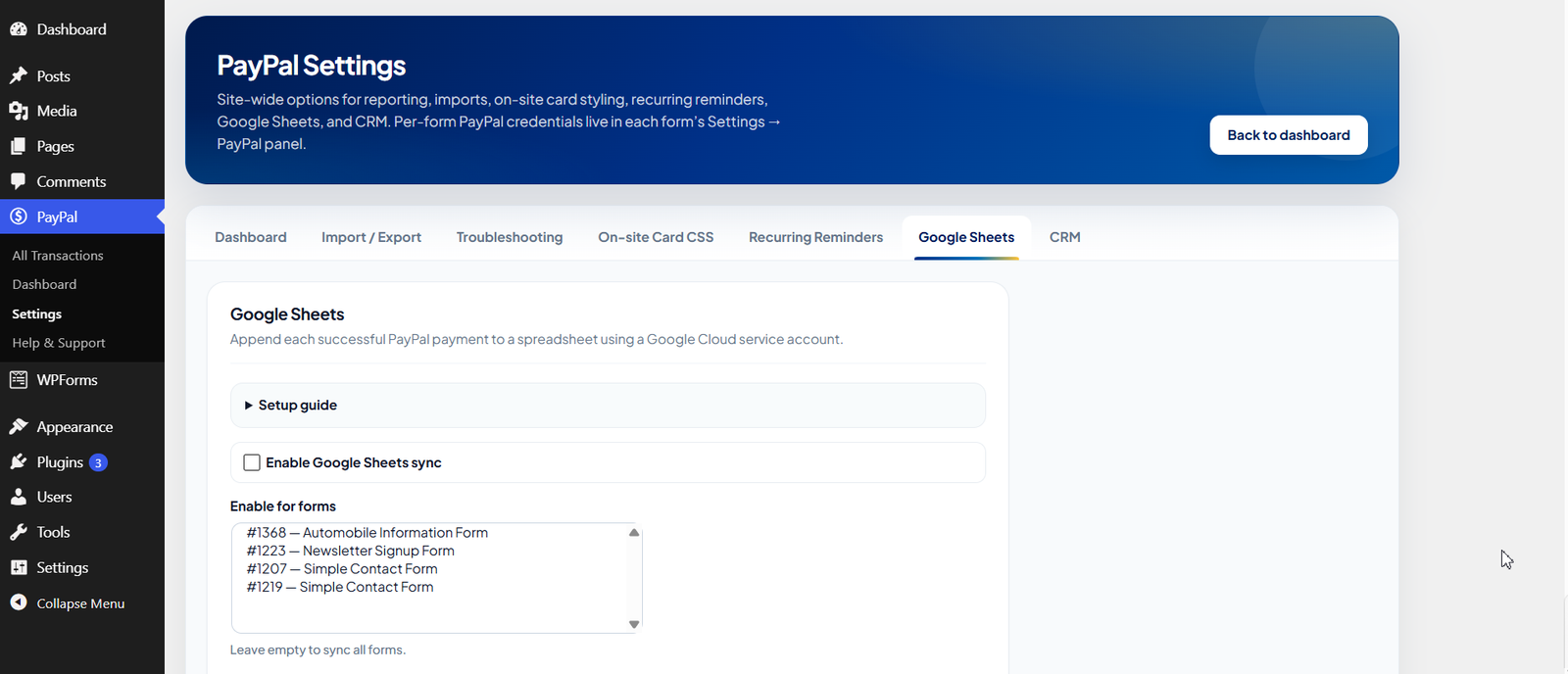Click the Settings sliders icon in sidebar
1568x674 pixels.
19,567
